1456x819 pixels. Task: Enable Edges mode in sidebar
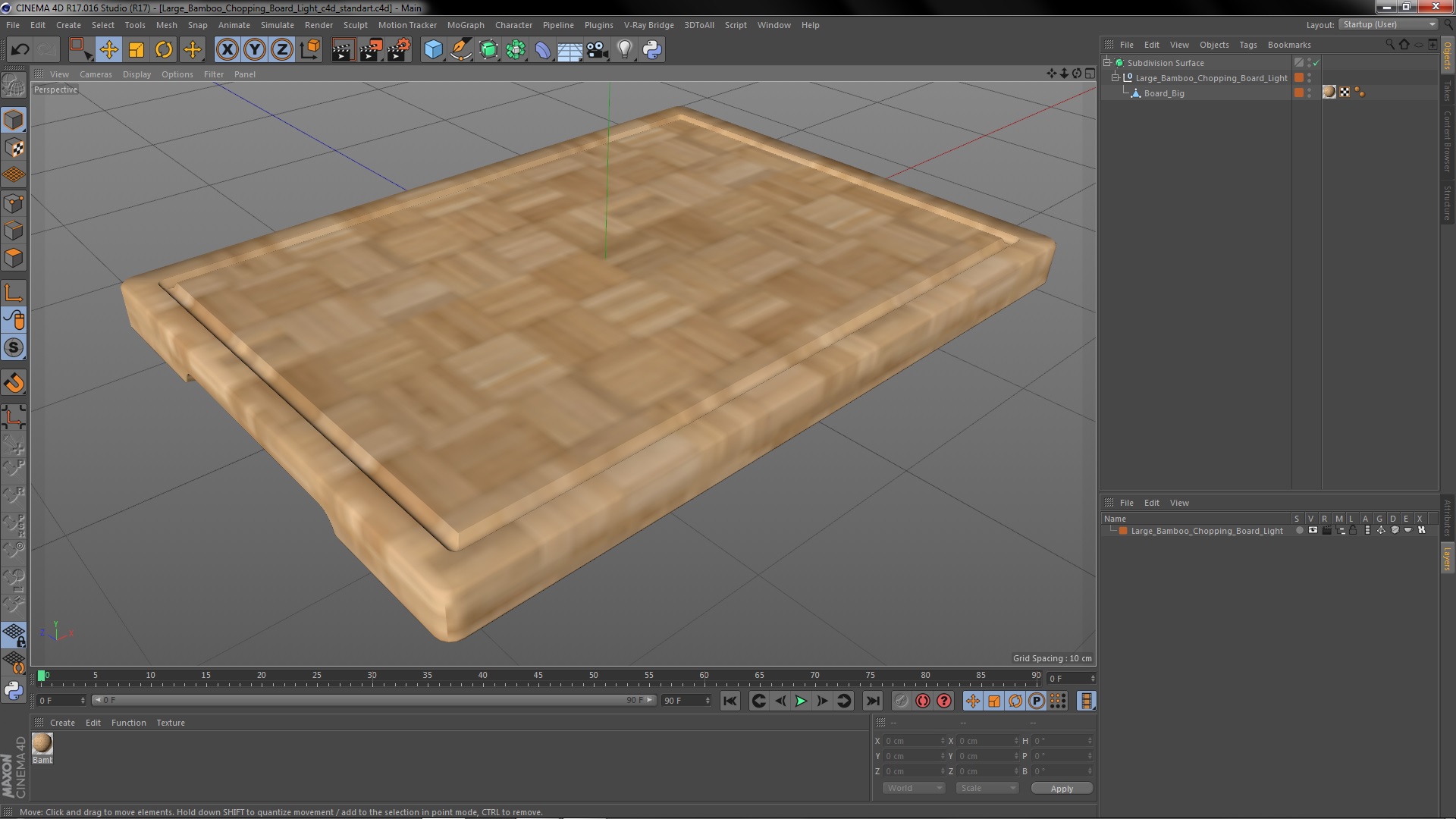(14, 231)
